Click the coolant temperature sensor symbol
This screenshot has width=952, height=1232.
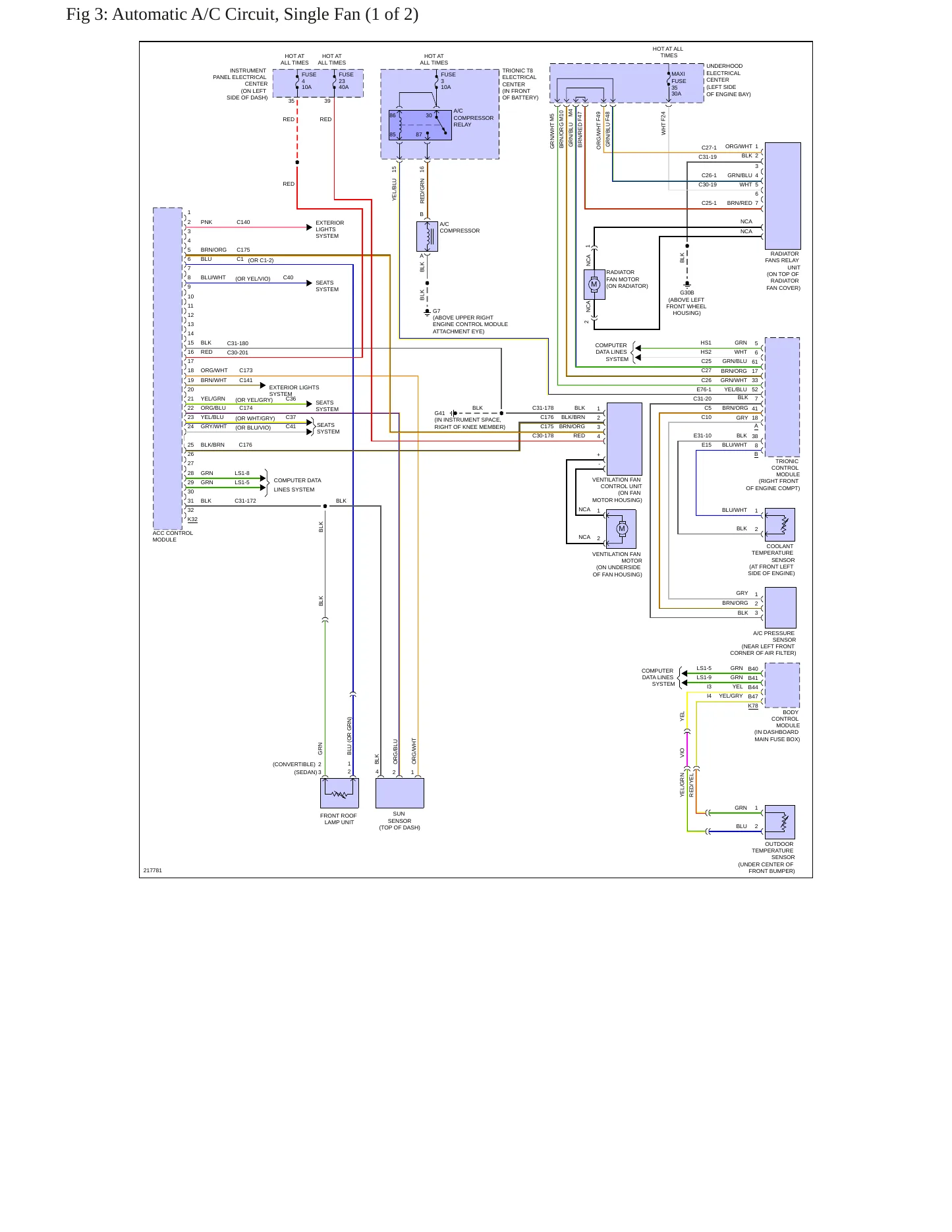[x=780, y=524]
